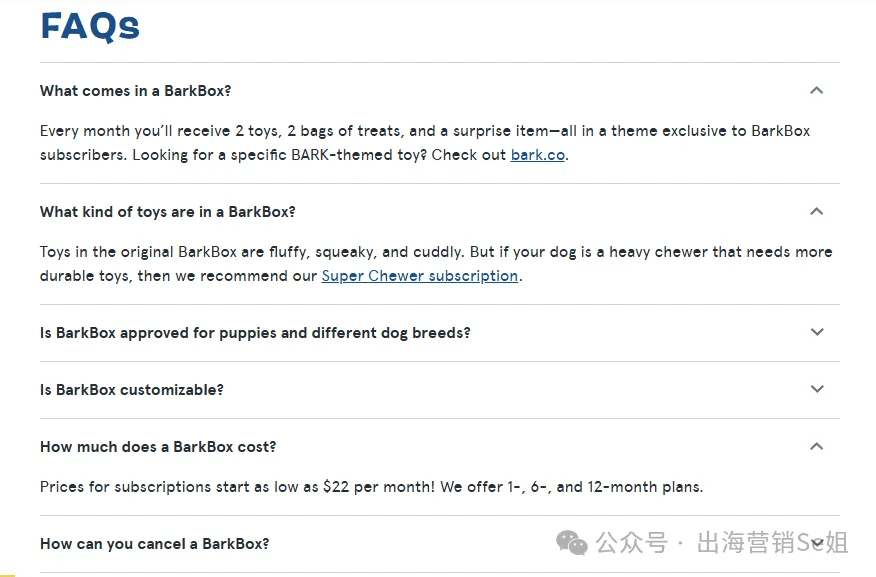Collapse the "What comes in a BarkBox?" chevron
Screen dimensions: 876x577
816,91
